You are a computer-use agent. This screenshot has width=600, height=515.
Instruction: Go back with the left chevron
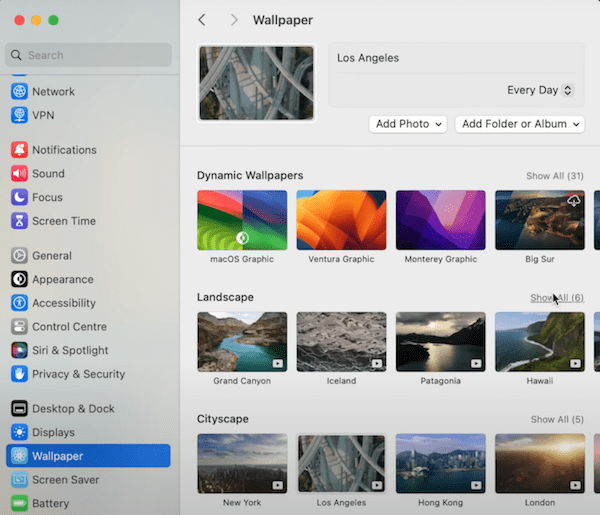202,20
